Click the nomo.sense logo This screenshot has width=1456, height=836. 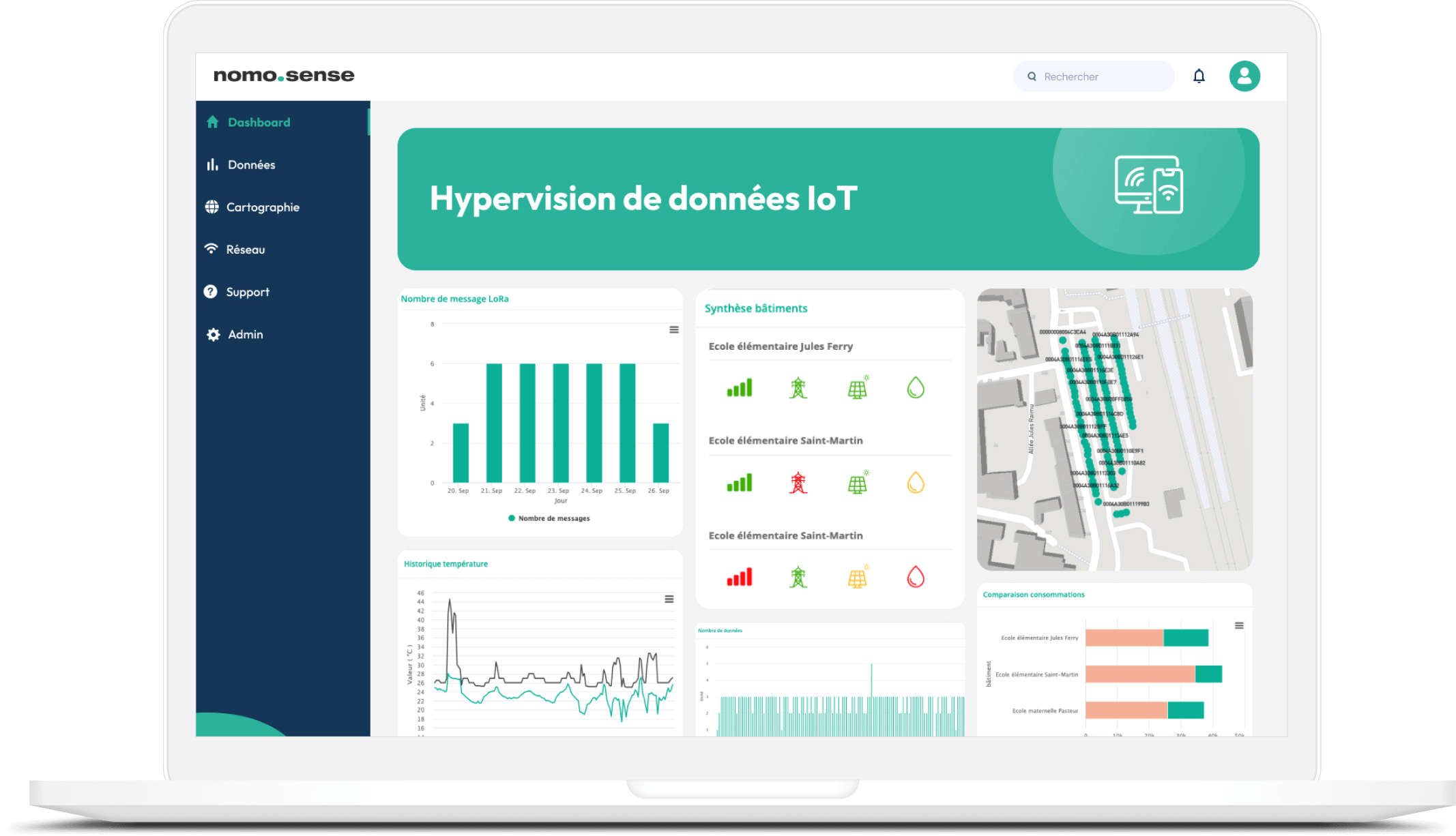tap(284, 76)
